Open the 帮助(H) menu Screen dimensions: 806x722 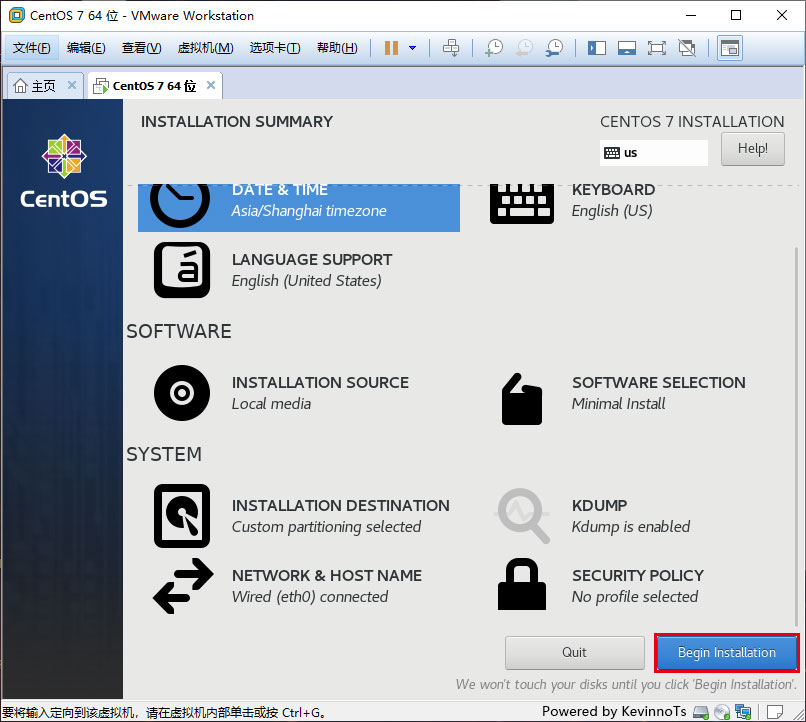[x=337, y=48]
